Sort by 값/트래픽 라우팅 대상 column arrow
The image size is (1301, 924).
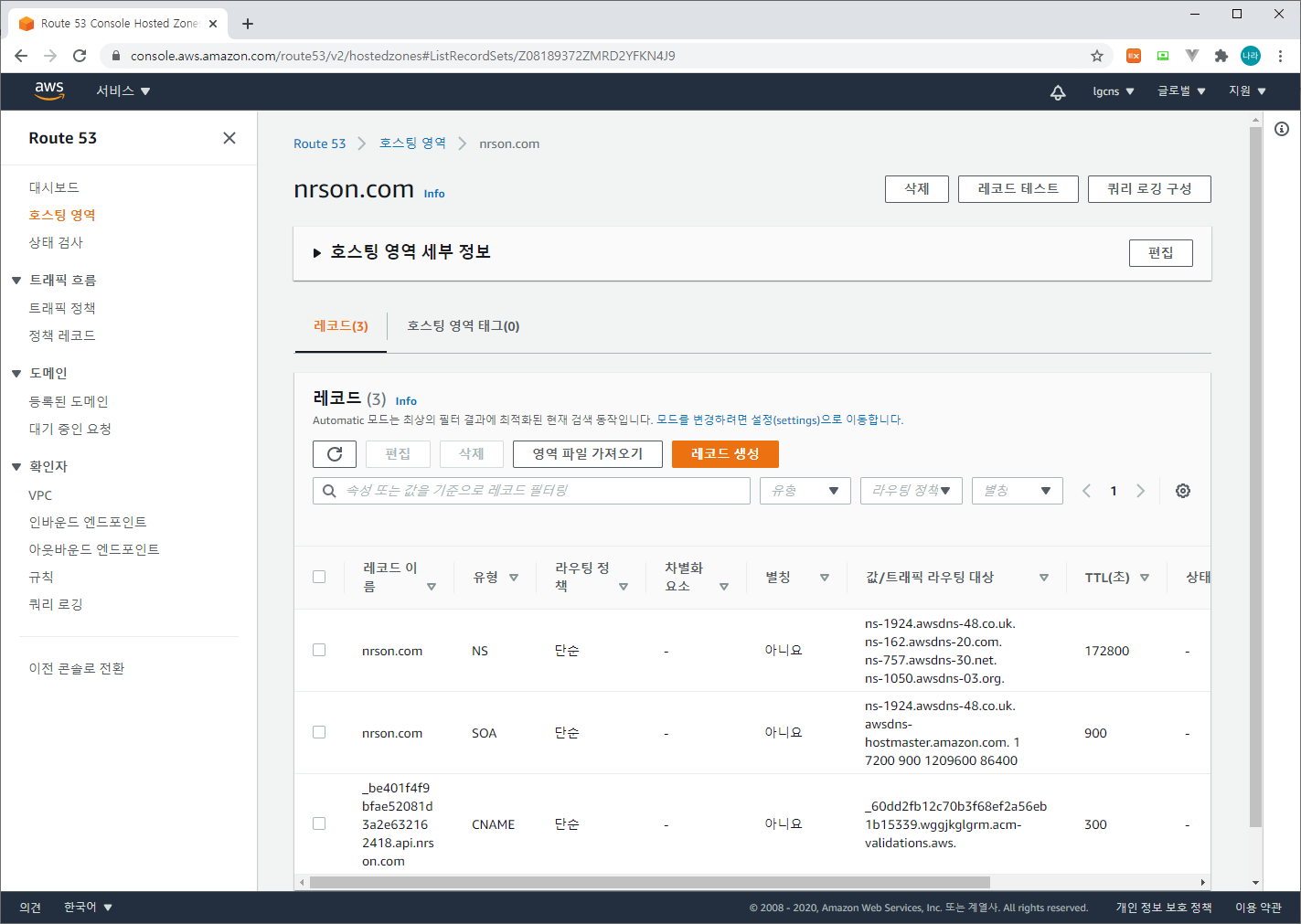[x=1044, y=578]
